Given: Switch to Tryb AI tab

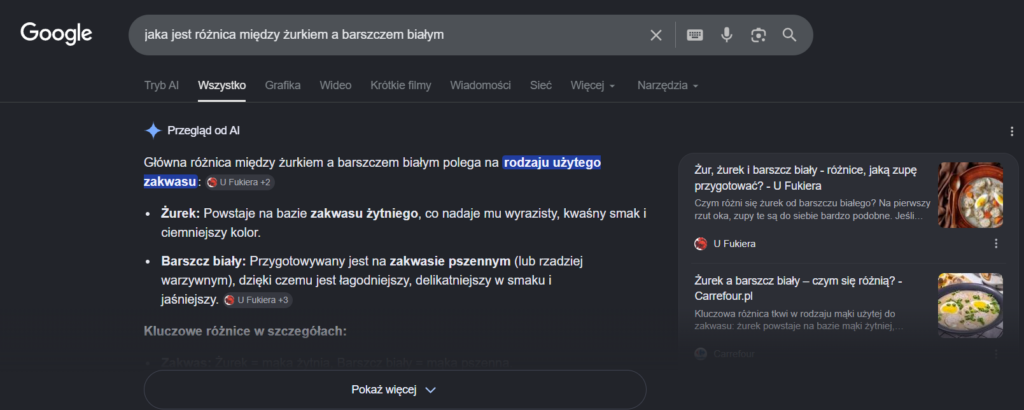Looking at the screenshot, I should pyautogui.click(x=161, y=86).
